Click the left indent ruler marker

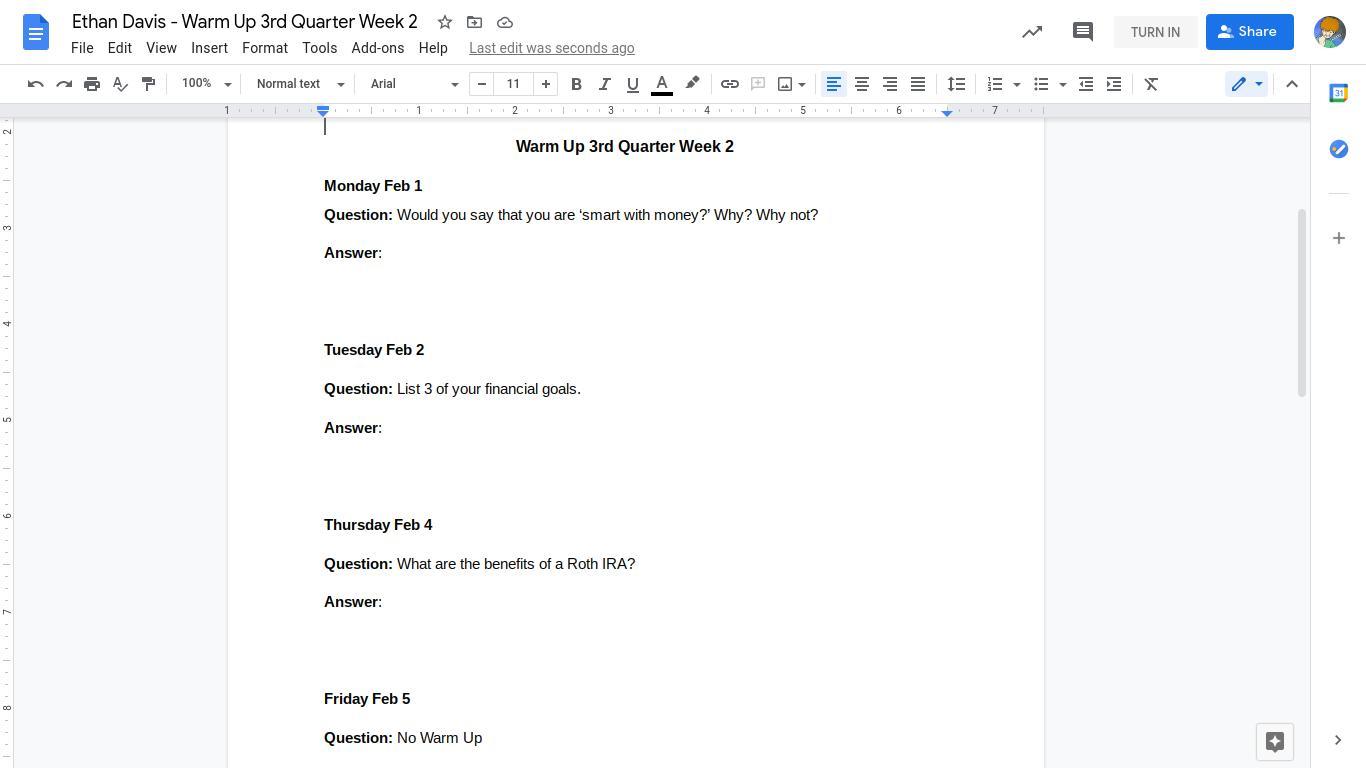[x=323, y=111]
